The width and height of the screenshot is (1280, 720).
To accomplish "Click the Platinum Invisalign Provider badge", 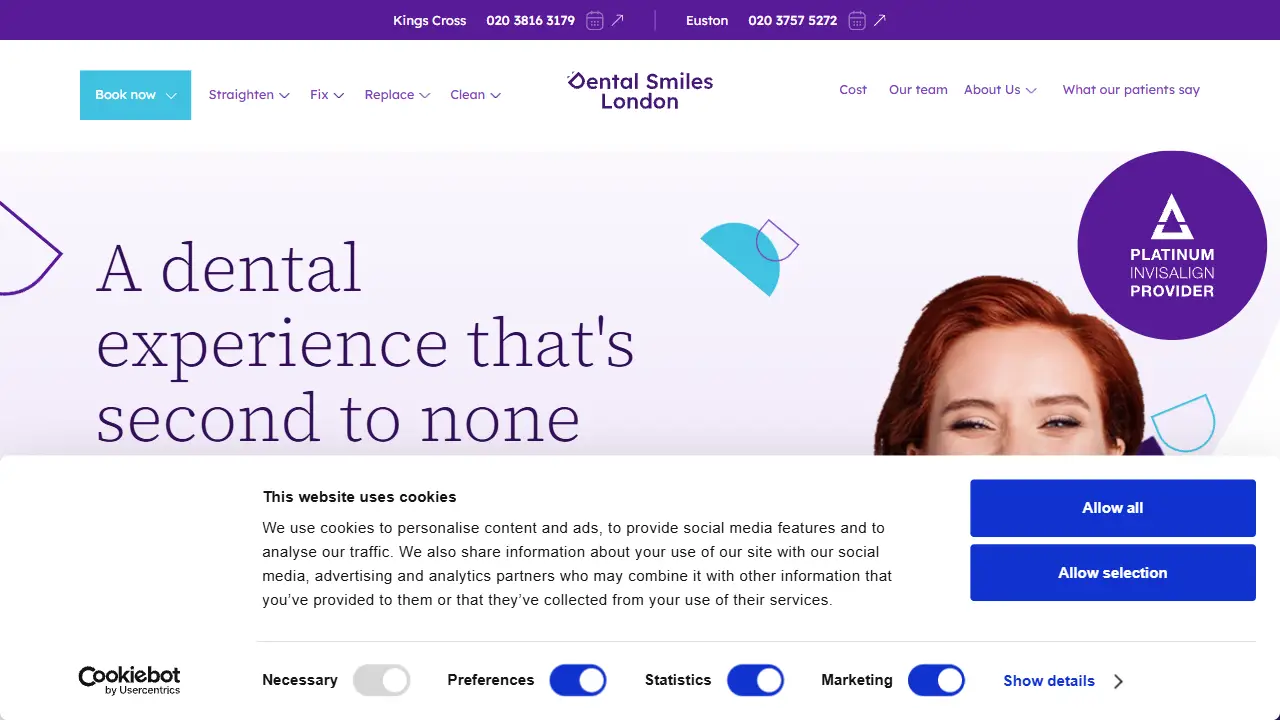I will 1172,245.
